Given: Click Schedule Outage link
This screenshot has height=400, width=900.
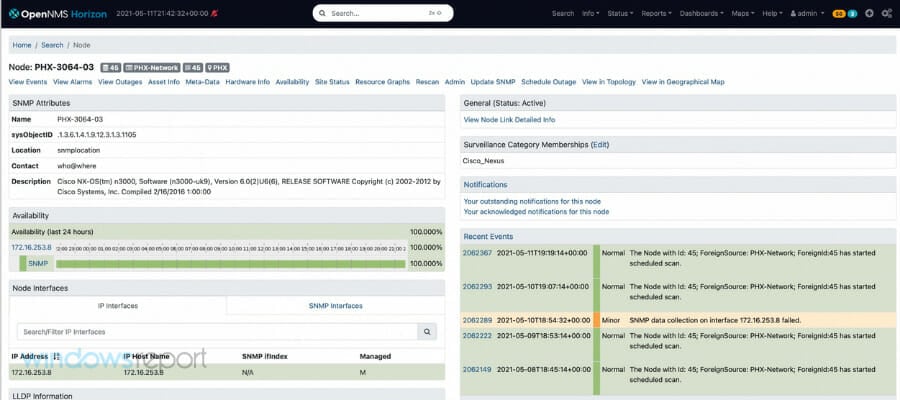Looking at the screenshot, I should tap(548, 82).
